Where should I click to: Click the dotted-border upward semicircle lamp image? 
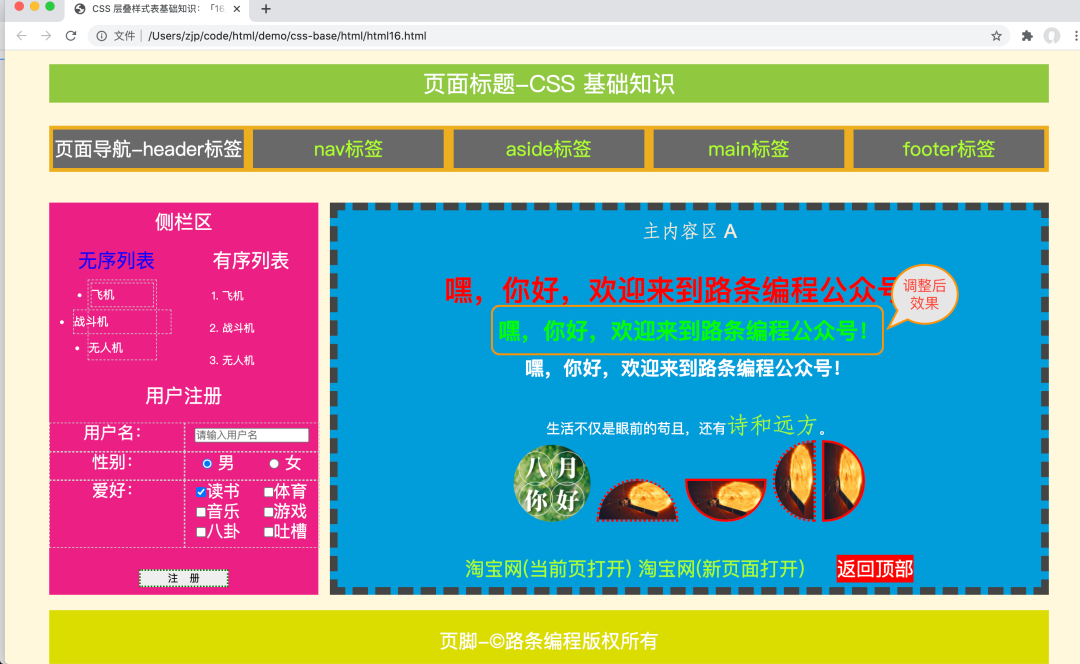(637, 500)
